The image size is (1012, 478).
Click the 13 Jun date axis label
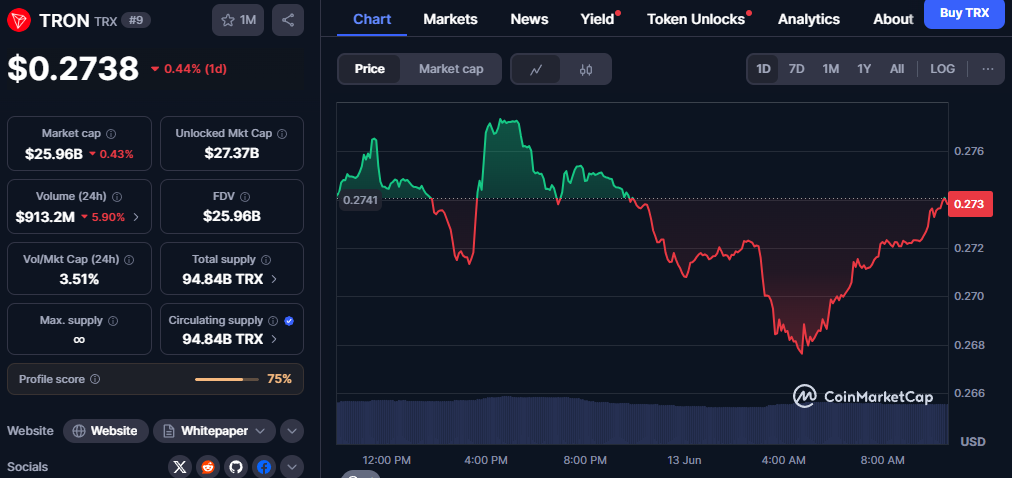tap(683, 461)
